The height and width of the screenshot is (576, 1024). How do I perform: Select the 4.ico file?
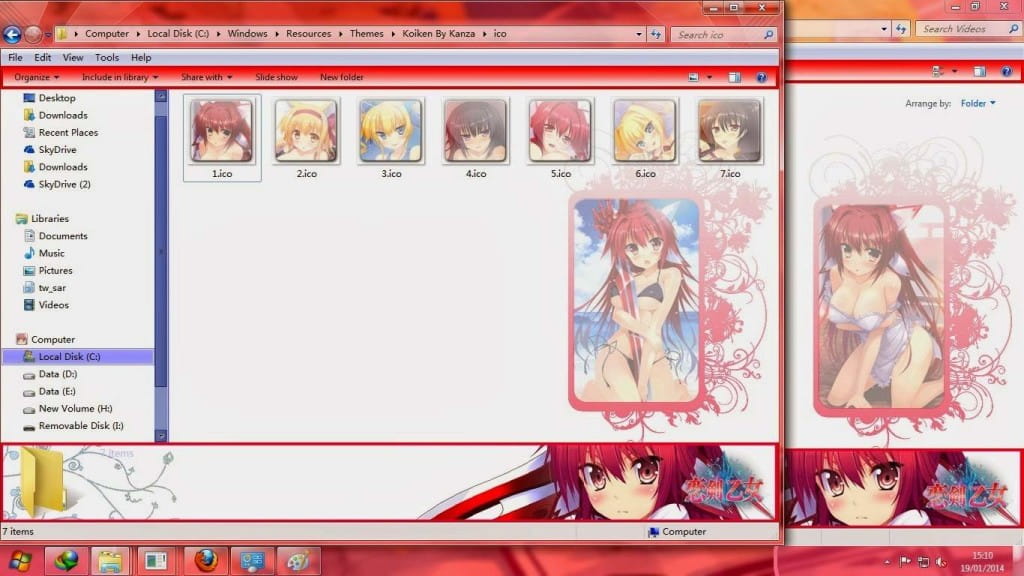click(475, 138)
